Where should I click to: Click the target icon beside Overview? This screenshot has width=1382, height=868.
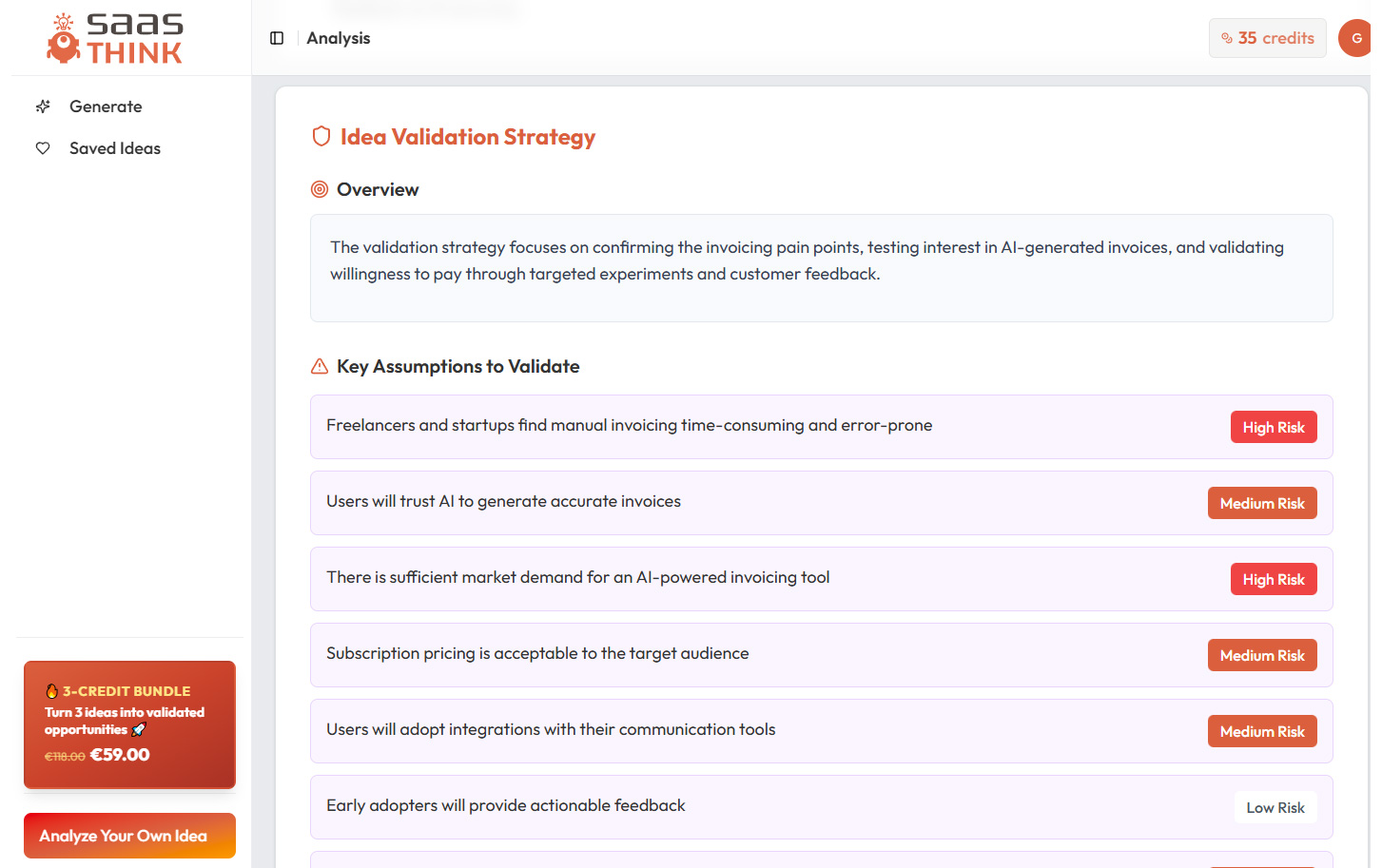[x=320, y=189]
